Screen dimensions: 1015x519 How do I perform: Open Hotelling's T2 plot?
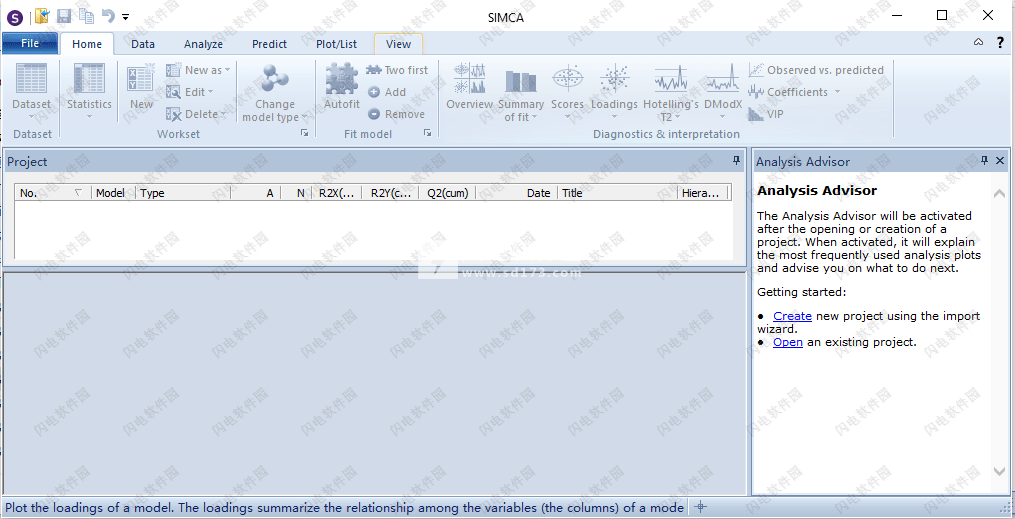pos(671,91)
